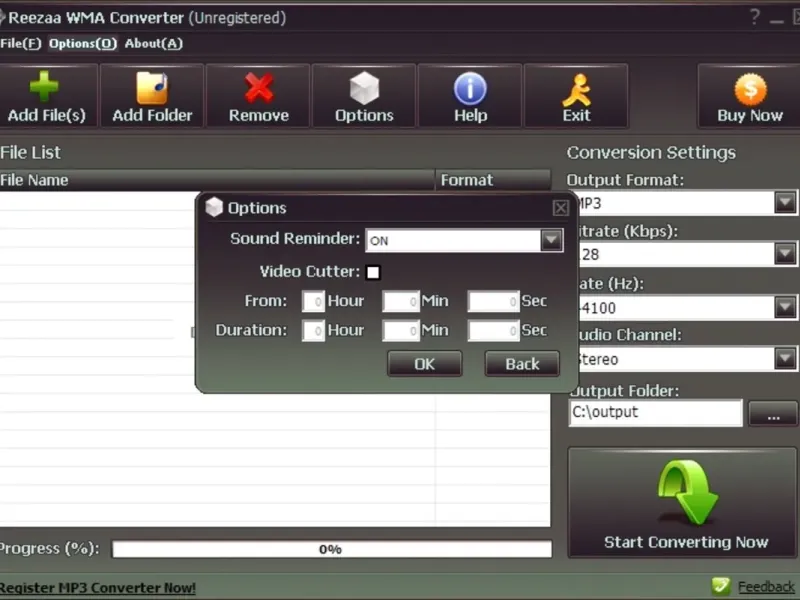Open the Audio Channel dropdown arrow

[x=785, y=359]
